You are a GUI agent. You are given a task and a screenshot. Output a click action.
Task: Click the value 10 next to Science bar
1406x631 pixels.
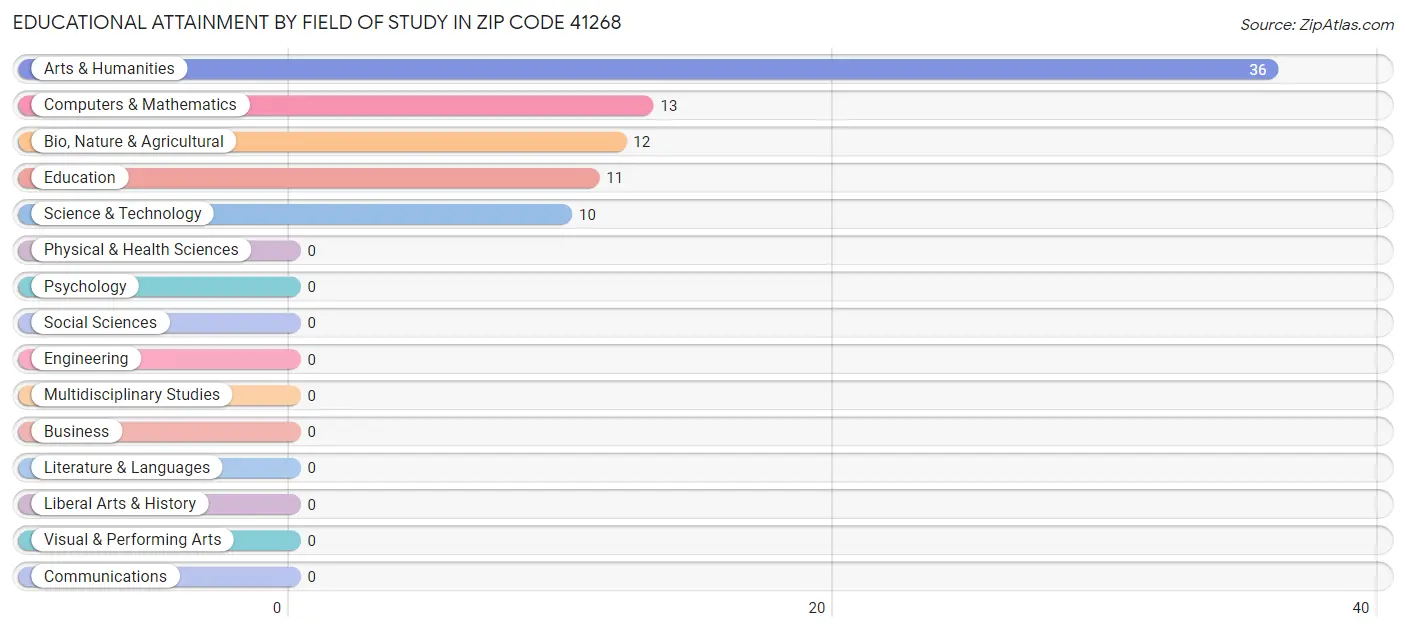click(588, 215)
